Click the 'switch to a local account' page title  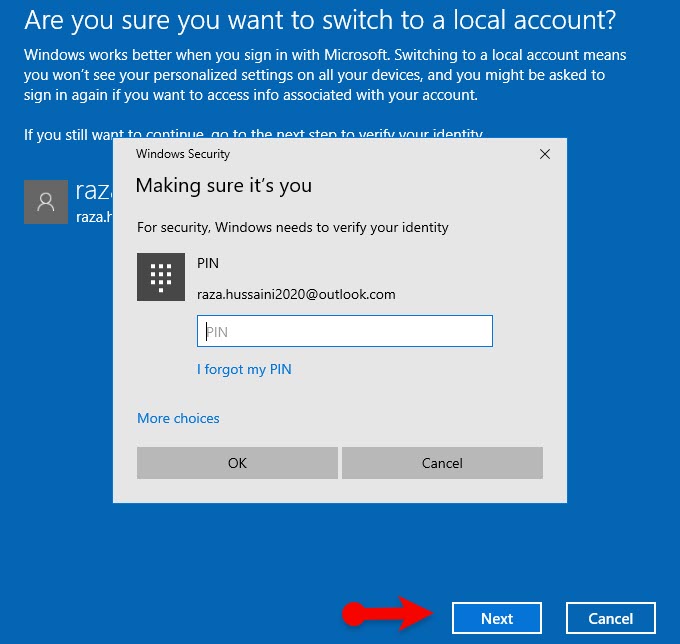tap(320, 20)
